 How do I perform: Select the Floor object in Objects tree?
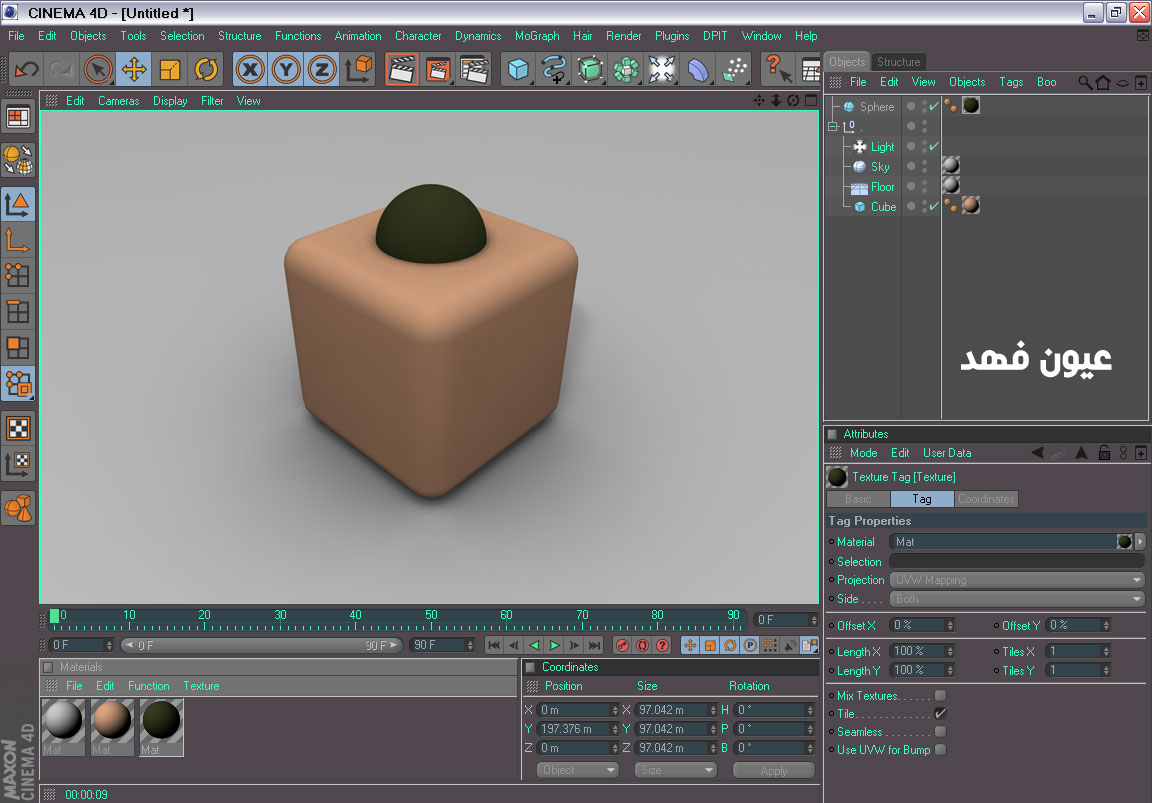click(x=882, y=187)
